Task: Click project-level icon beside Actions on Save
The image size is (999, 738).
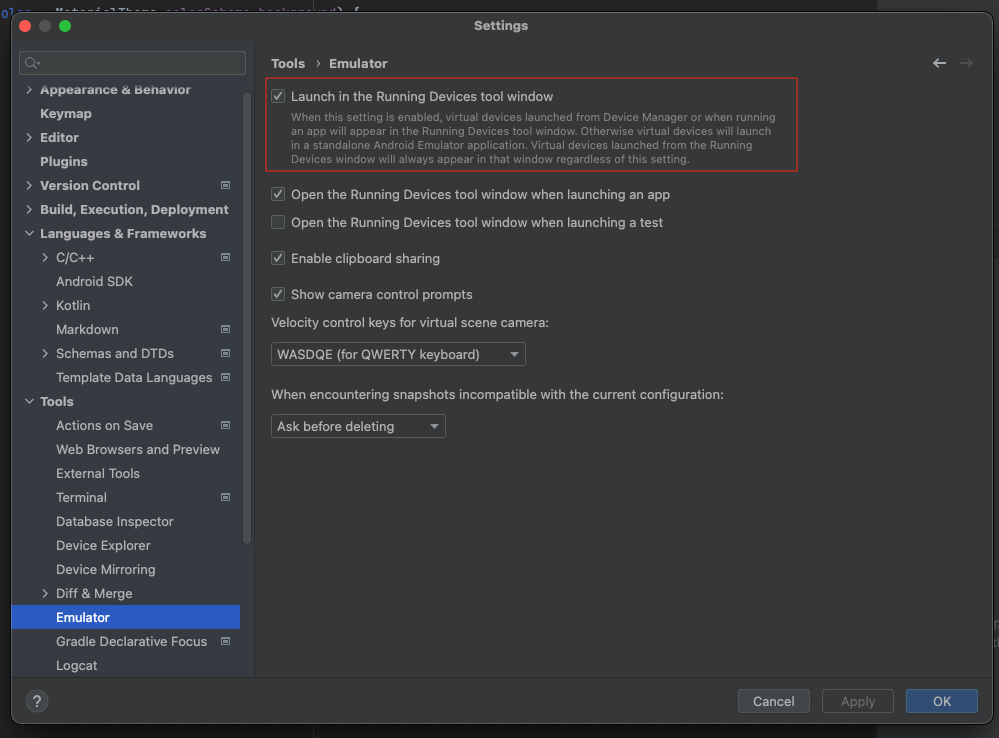Action: (225, 425)
